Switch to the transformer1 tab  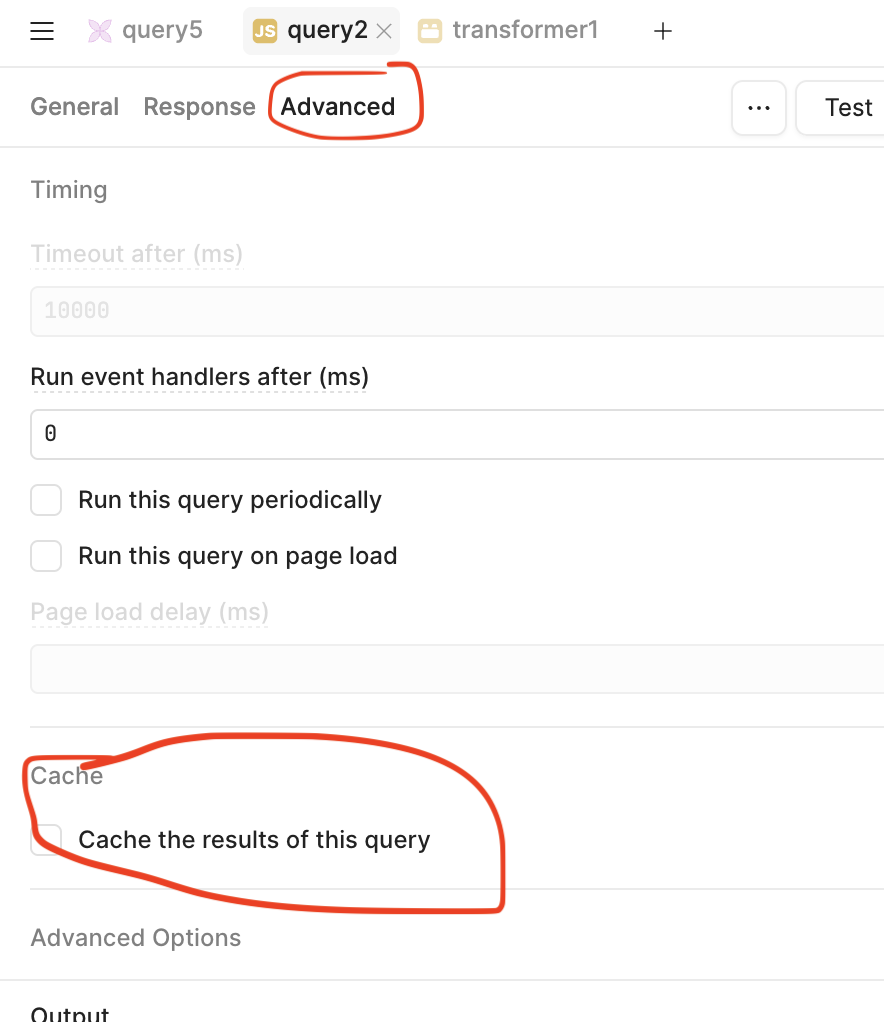coord(524,31)
